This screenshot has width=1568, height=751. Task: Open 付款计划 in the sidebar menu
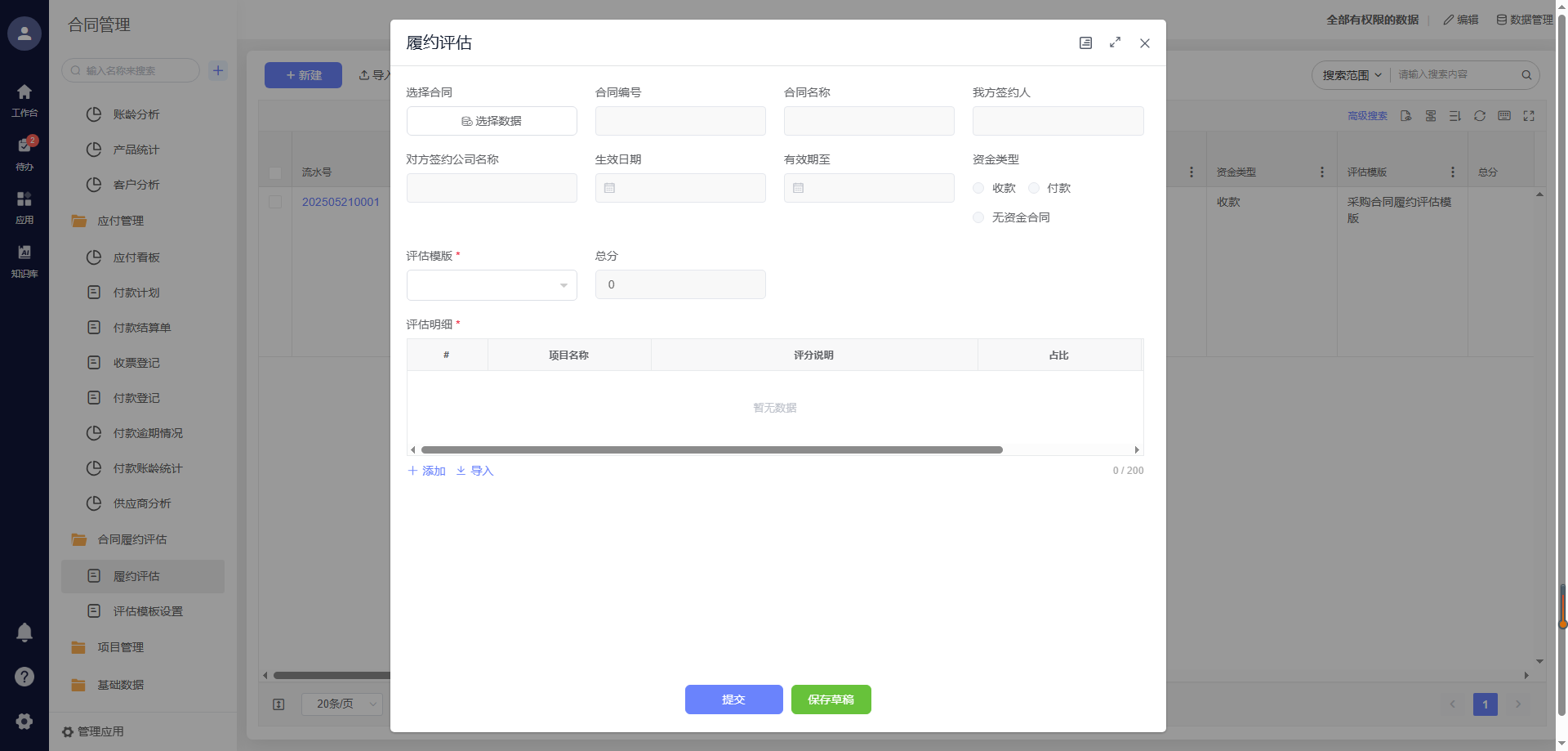click(136, 293)
